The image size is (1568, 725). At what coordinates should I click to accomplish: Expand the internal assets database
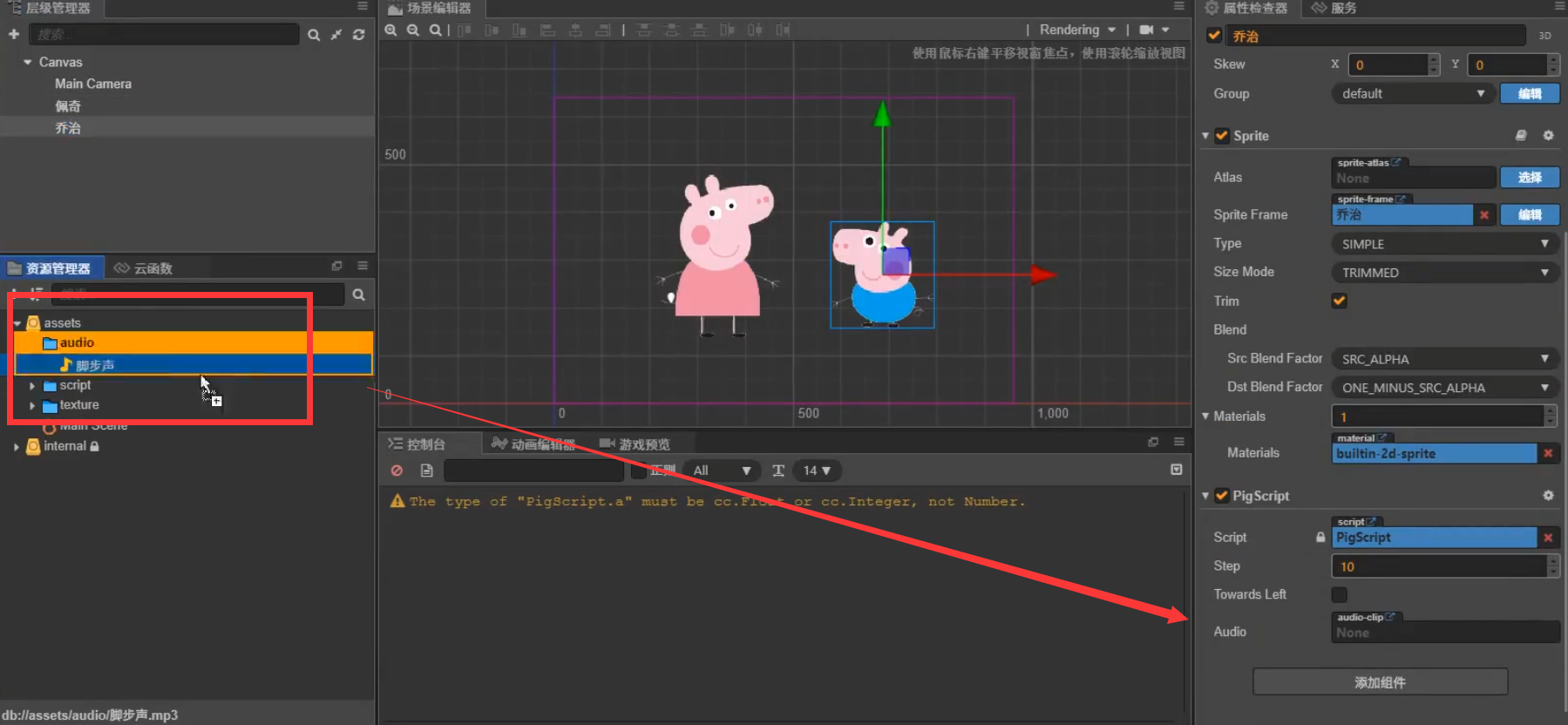pos(16,446)
